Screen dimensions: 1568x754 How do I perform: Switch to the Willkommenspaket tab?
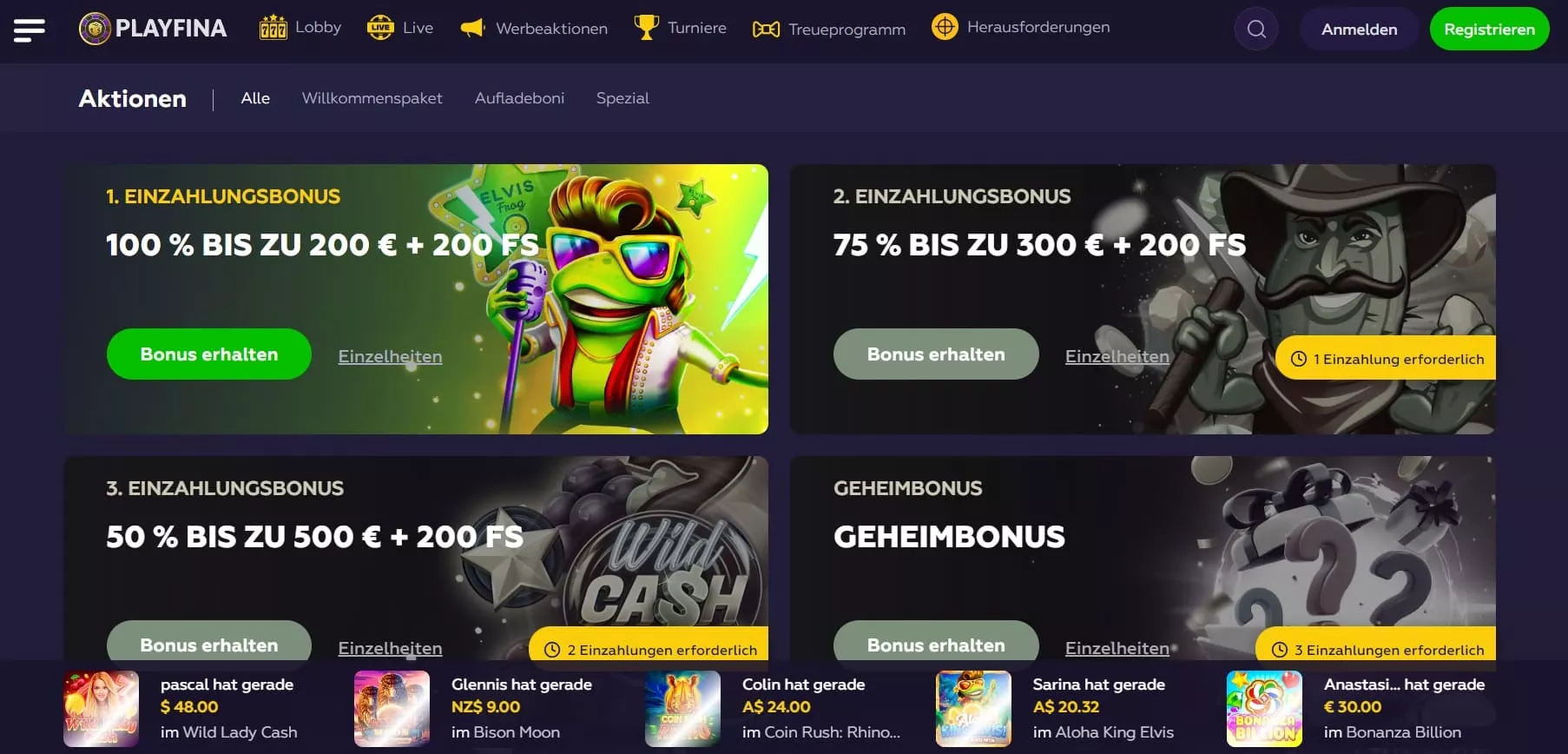click(x=372, y=98)
